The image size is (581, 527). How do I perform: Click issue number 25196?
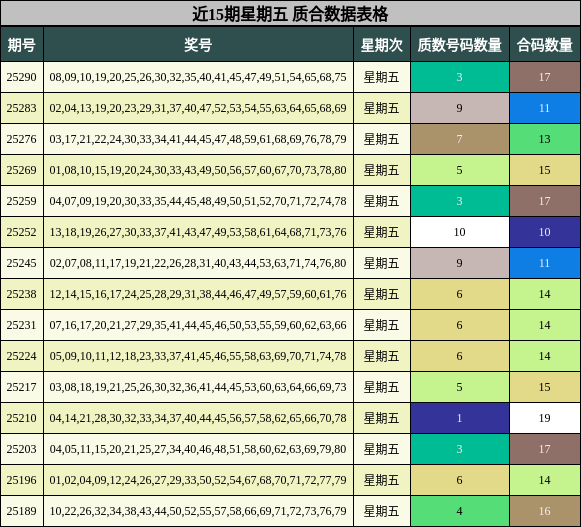click(21, 480)
